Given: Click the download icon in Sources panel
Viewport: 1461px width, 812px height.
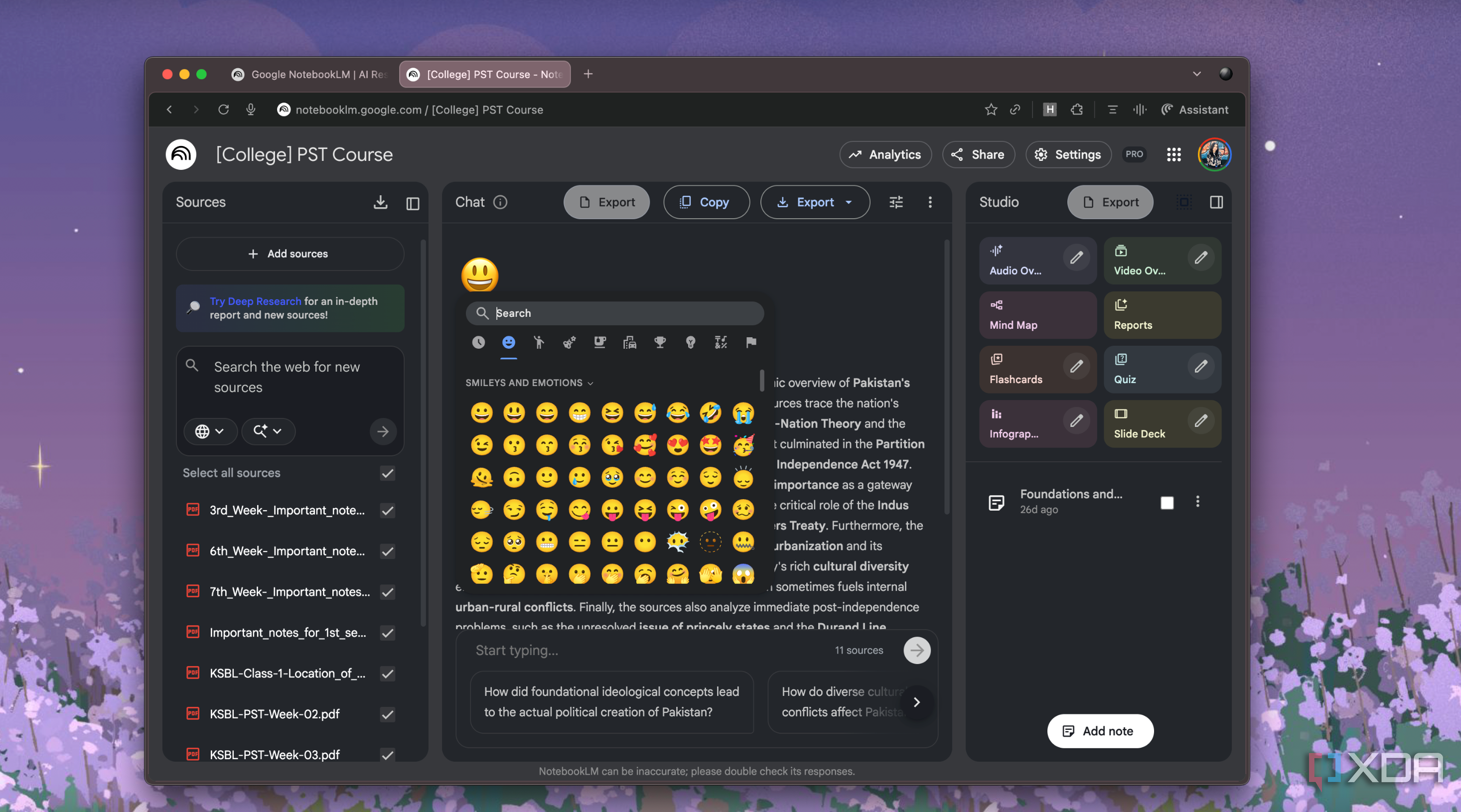Looking at the screenshot, I should tap(381, 202).
